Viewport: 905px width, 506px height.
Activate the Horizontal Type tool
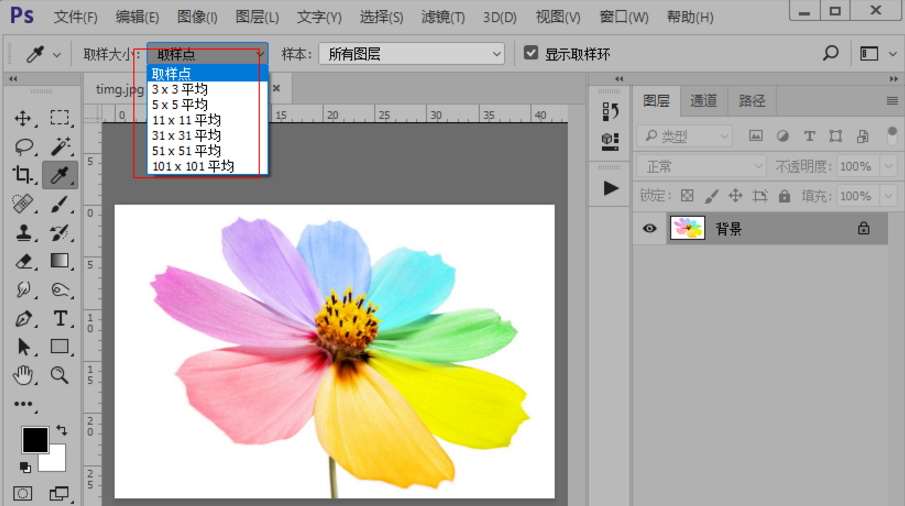click(x=60, y=319)
